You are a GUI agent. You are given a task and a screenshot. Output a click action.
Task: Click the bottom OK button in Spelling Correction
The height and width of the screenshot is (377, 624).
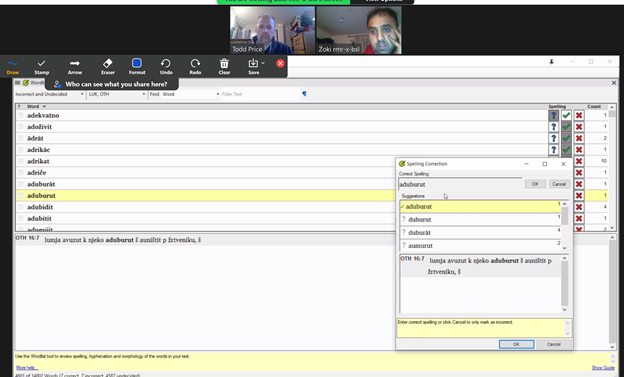(x=516, y=344)
